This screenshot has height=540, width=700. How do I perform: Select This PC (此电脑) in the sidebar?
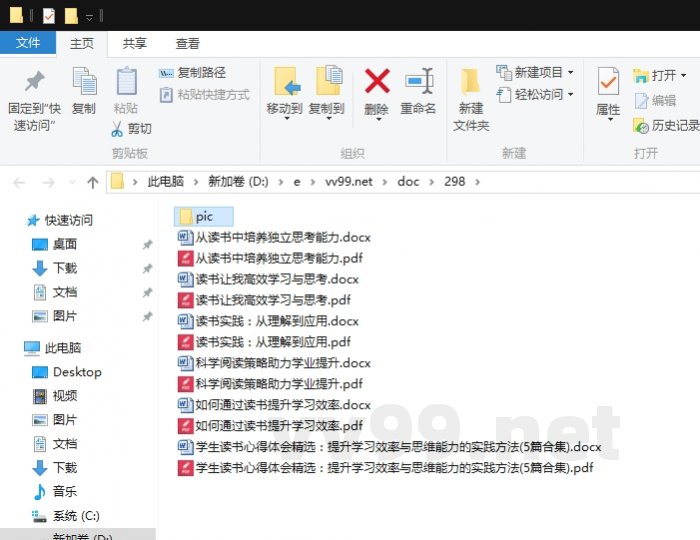coord(53,348)
